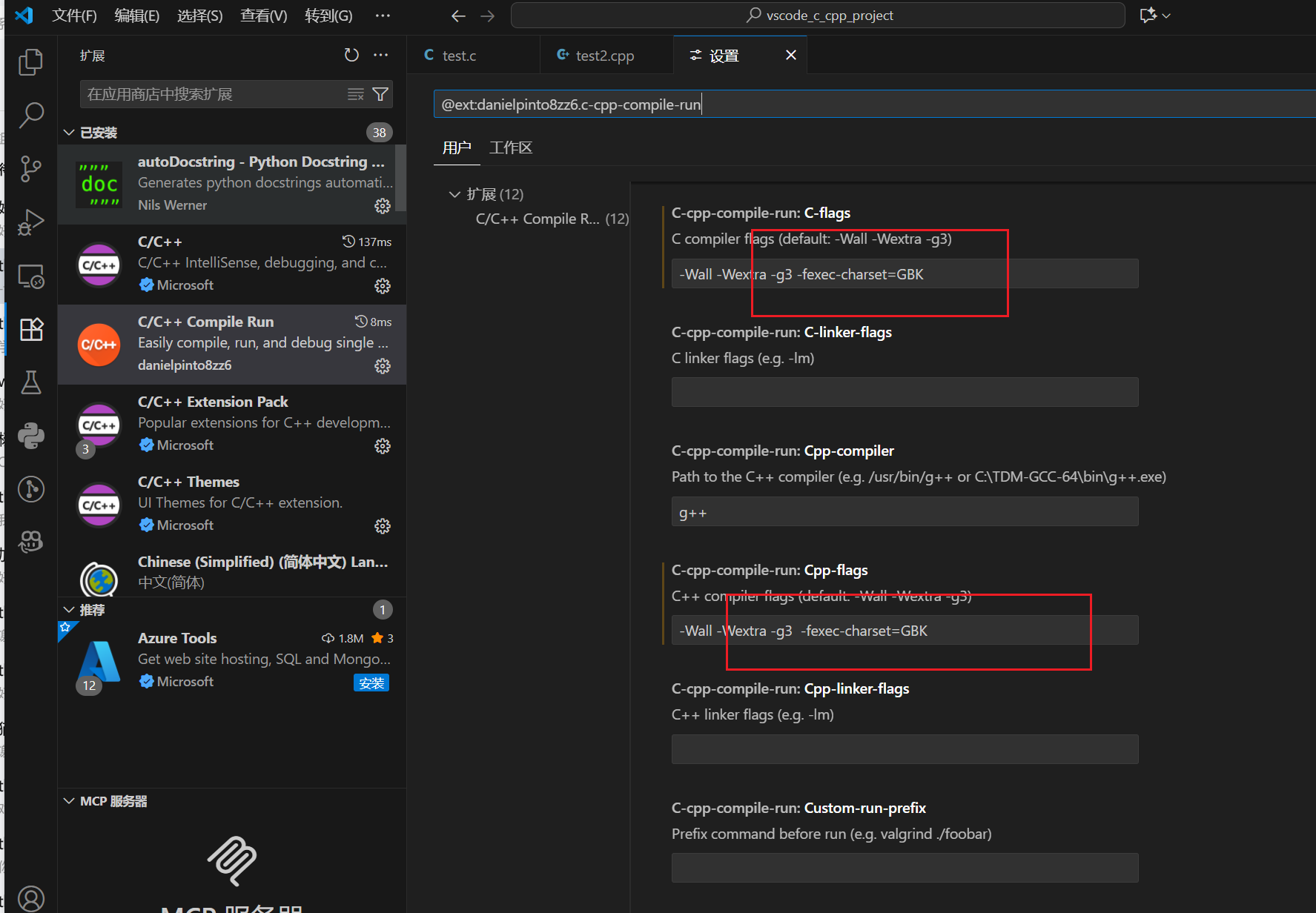The image size is (1316, 913).
Task: Open the Python view in the activity bar
Action: click(x=30, y=436)
